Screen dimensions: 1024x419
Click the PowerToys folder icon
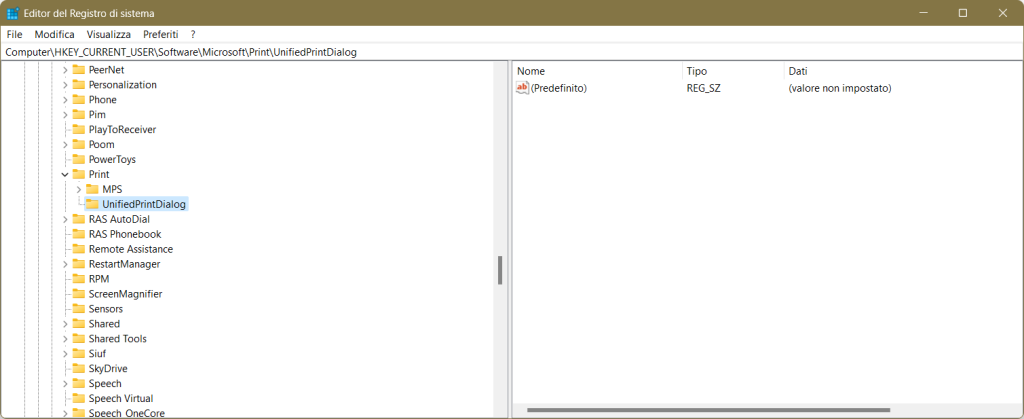click(x=79, y=159)
